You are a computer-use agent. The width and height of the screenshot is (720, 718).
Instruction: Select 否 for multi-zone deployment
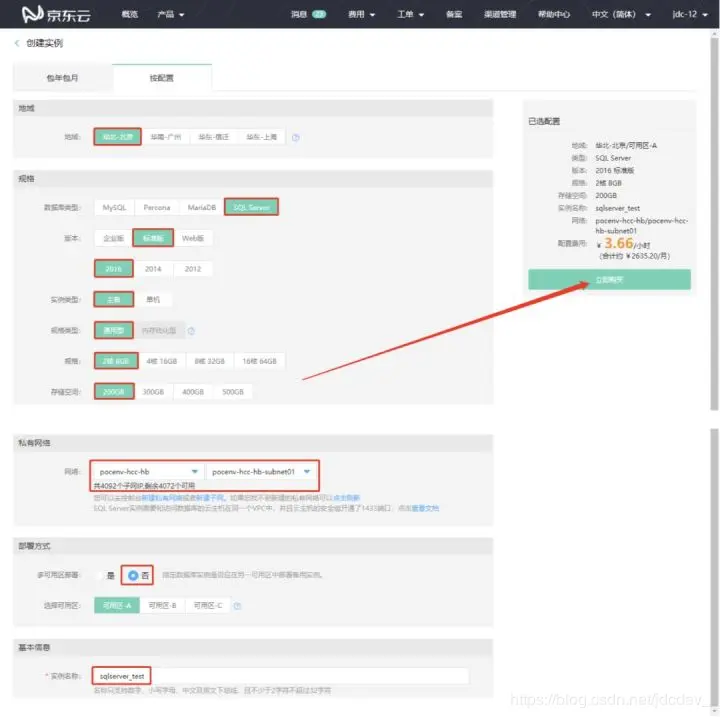(138, 576)
